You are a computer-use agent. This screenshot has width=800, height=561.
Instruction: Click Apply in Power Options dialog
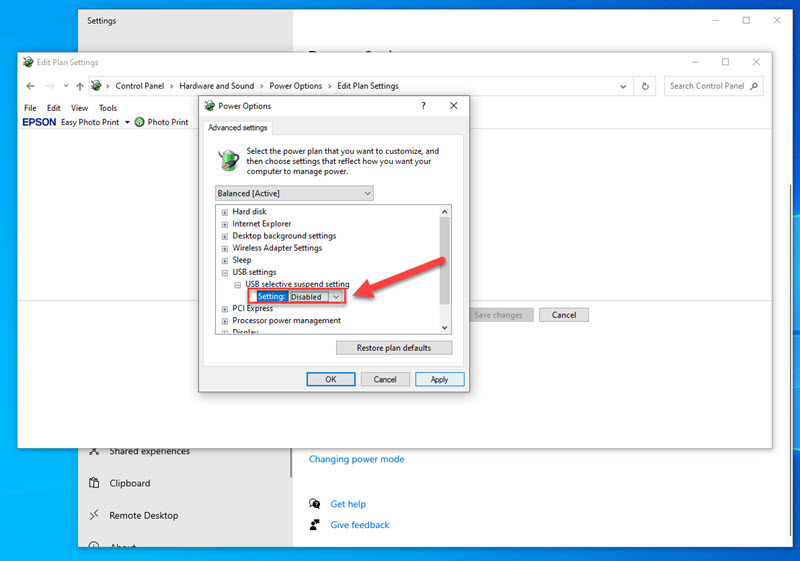pyautogui.click(x=439, y=379)
